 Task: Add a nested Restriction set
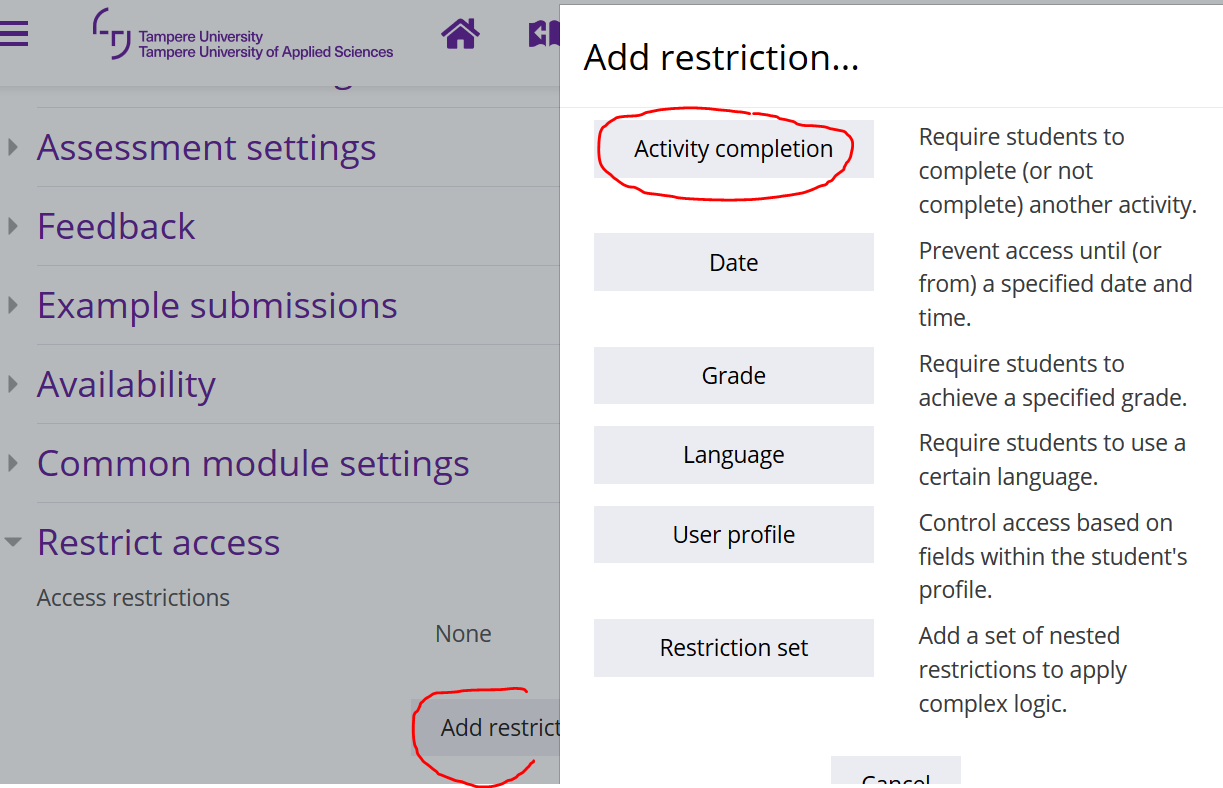coord(733,647)
